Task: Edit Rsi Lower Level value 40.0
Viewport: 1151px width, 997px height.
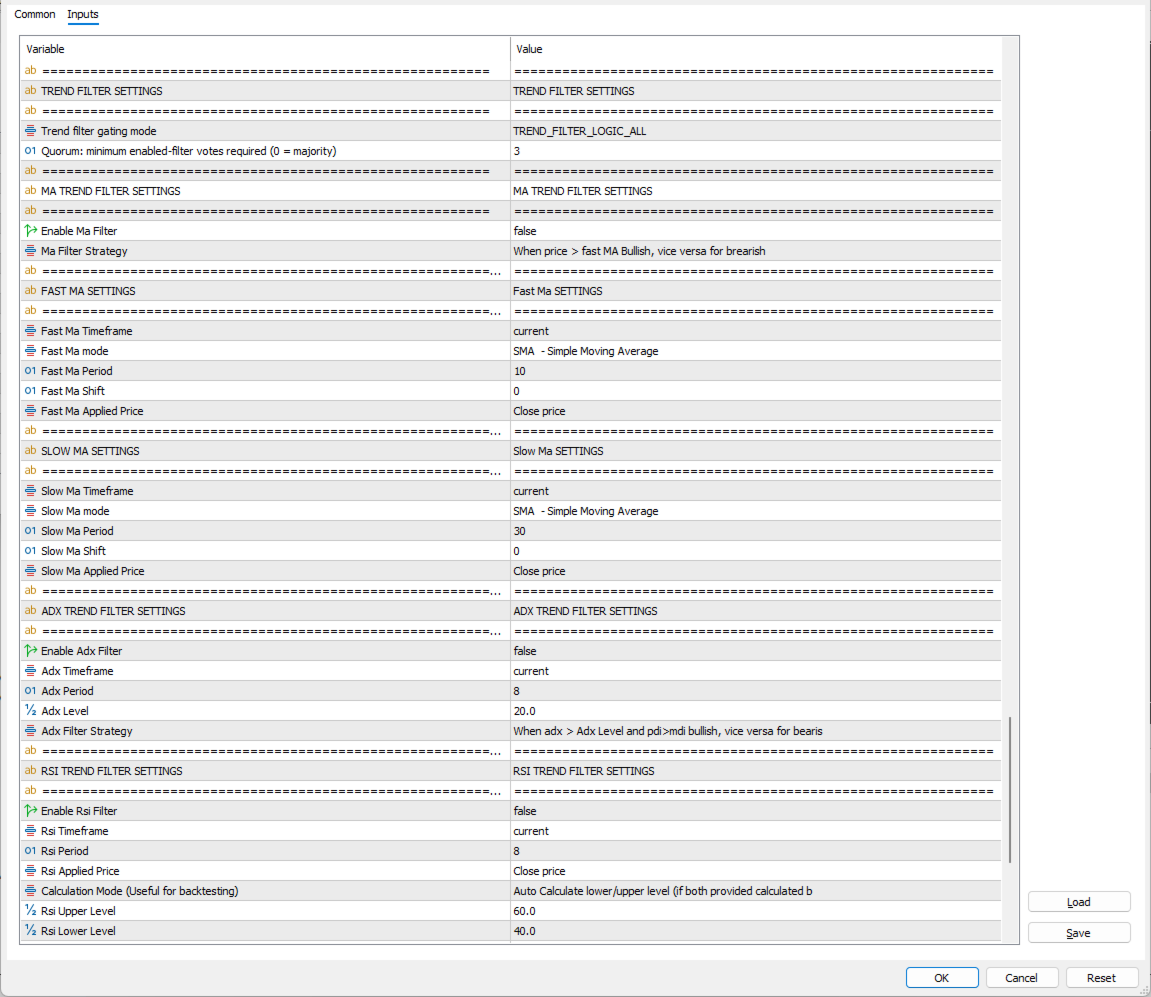Action: pos(755,931)
